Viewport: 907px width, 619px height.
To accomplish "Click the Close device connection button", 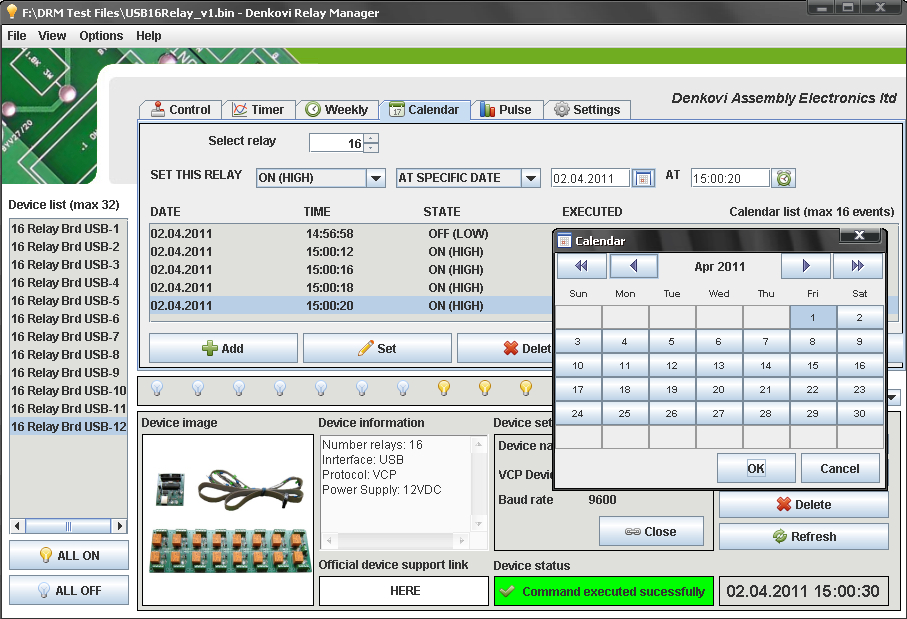I will 651,531.
